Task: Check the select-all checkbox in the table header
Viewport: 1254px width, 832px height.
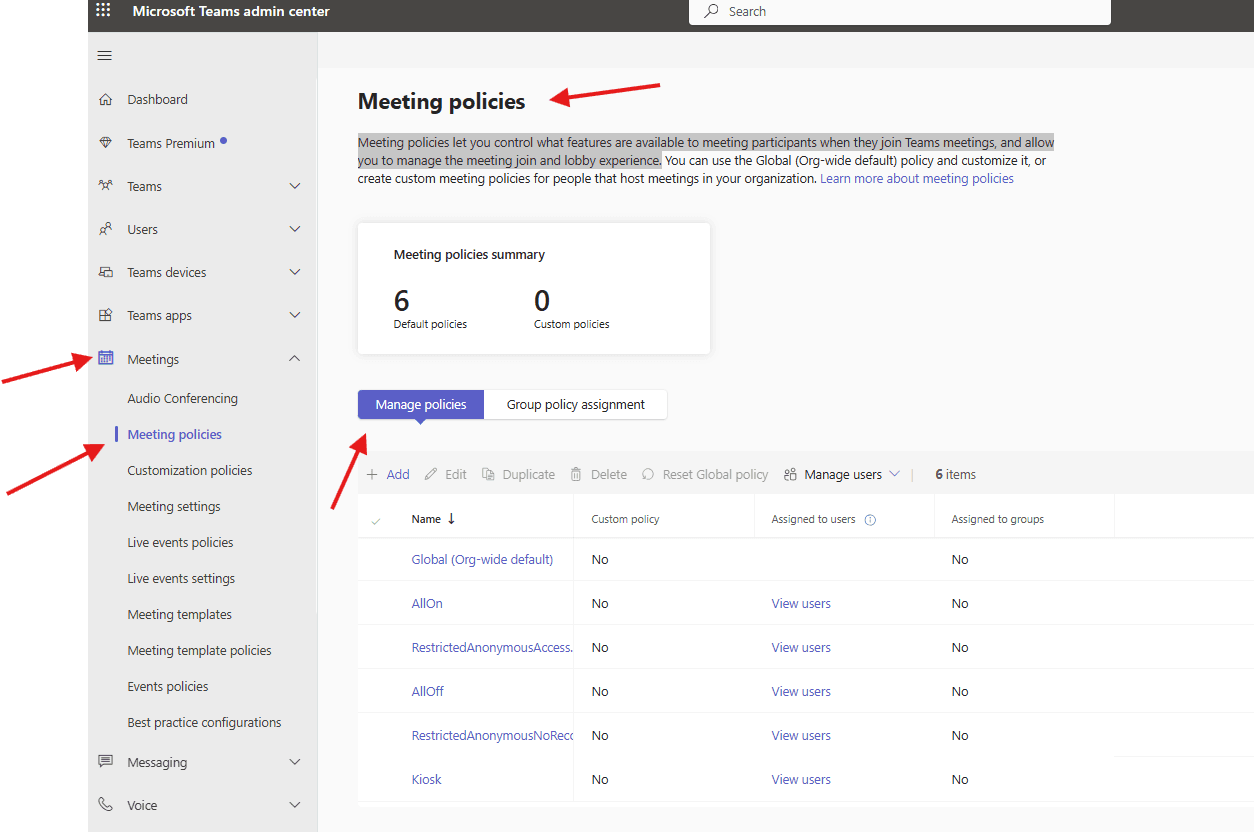Action: tap(374, 518)
